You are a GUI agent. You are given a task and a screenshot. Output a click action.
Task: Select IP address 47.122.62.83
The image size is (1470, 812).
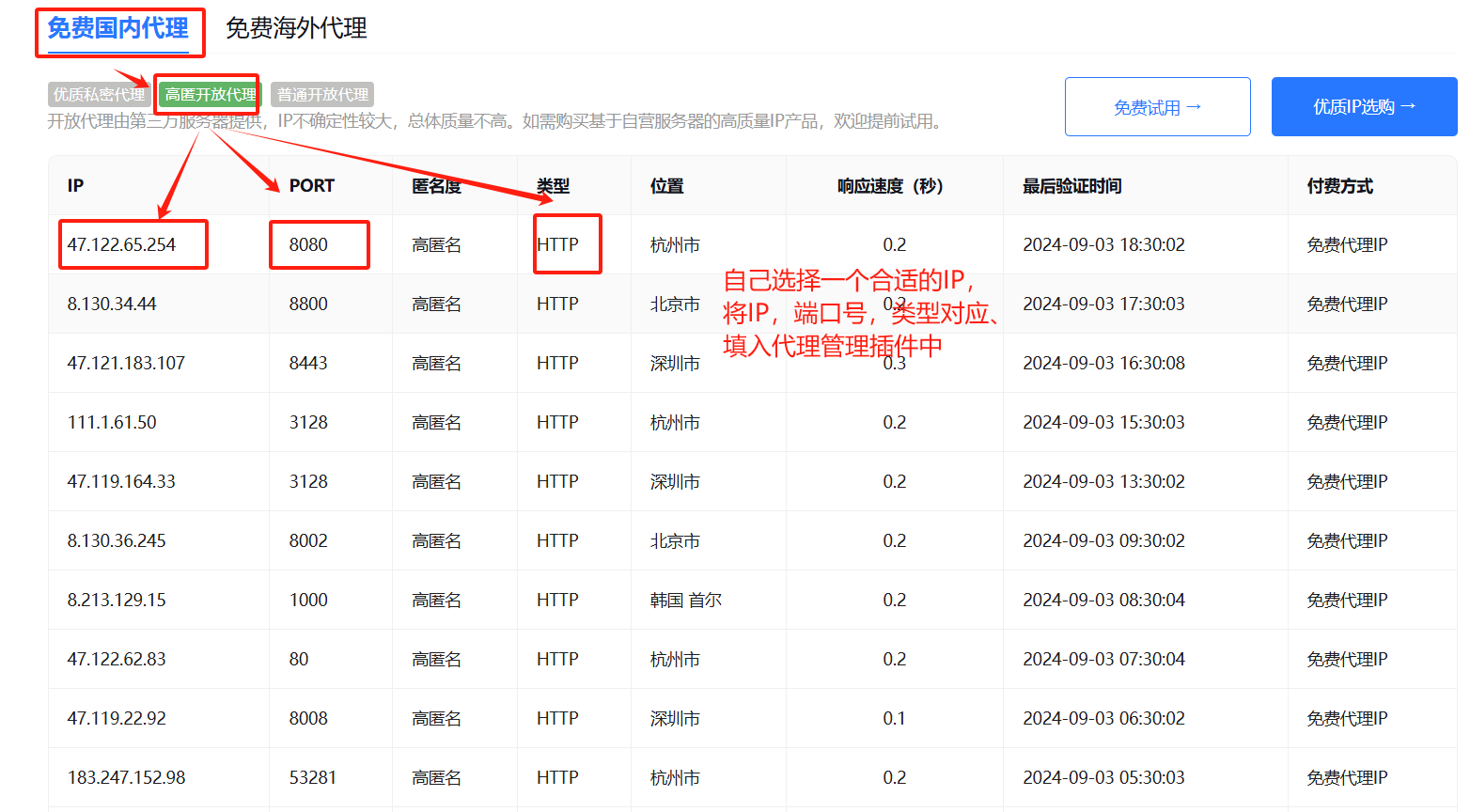(117, 660)
